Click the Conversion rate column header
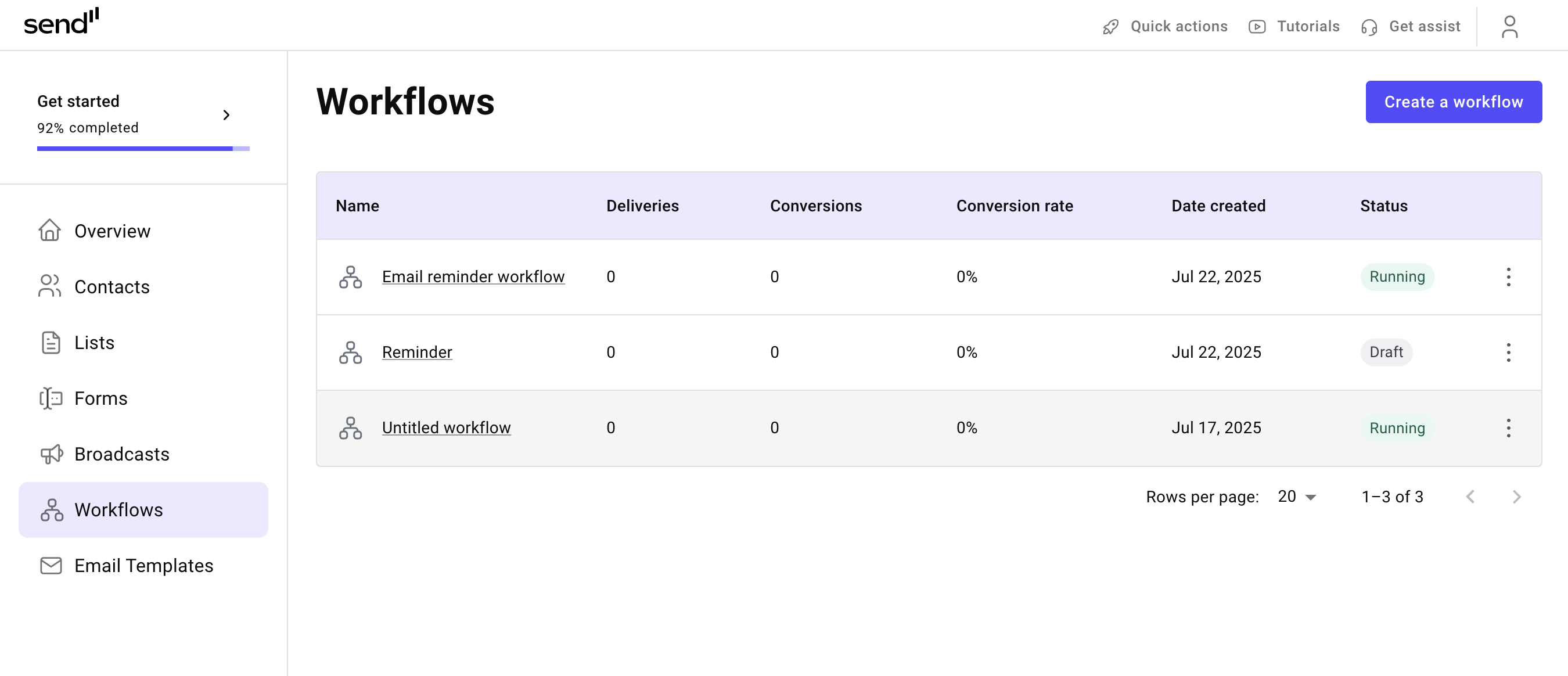This screenshot has width=1568, height=676. click(x=1015, y=206)
